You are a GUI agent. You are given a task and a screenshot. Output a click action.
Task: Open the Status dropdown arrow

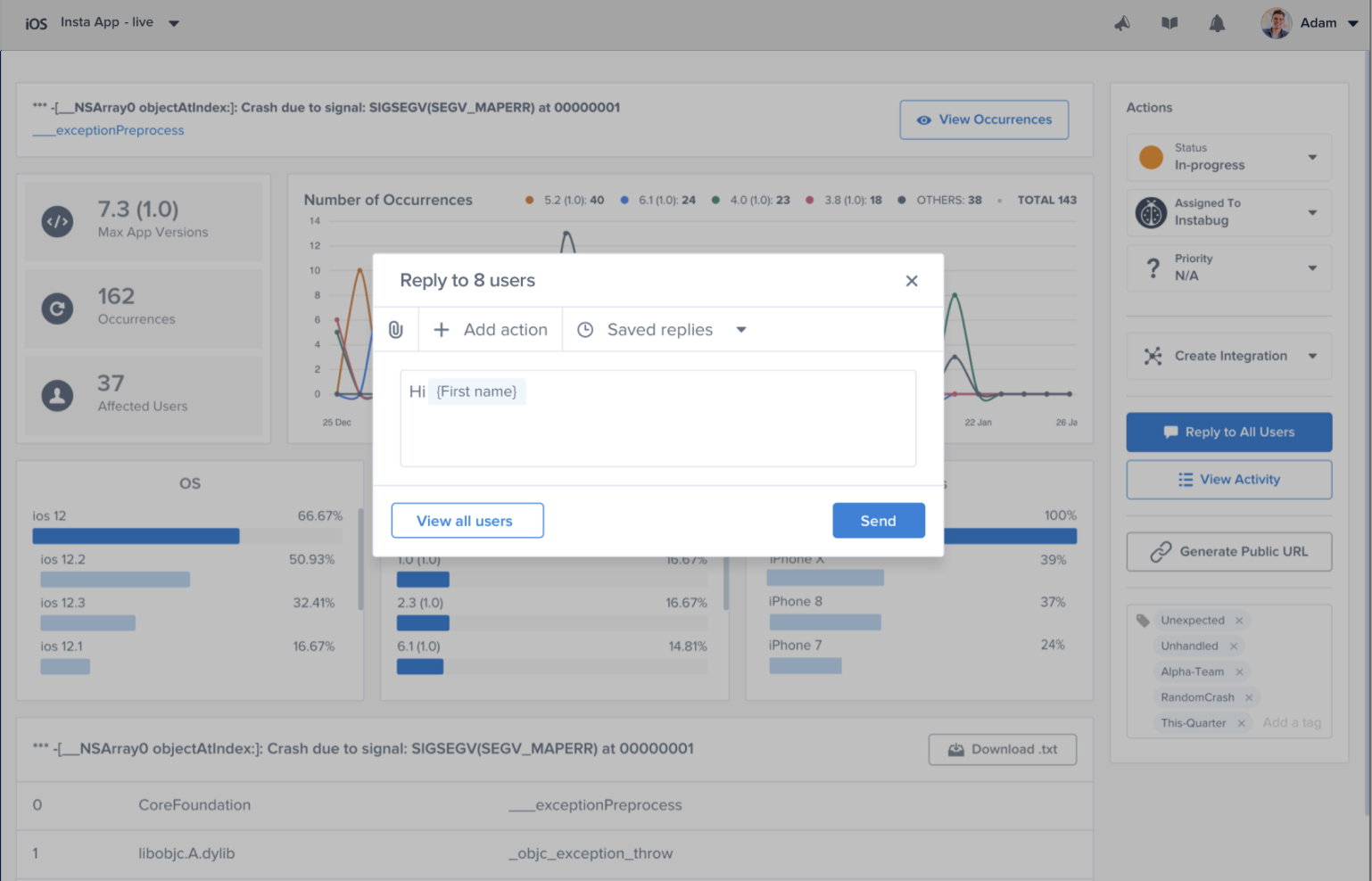coord(1312,158)
